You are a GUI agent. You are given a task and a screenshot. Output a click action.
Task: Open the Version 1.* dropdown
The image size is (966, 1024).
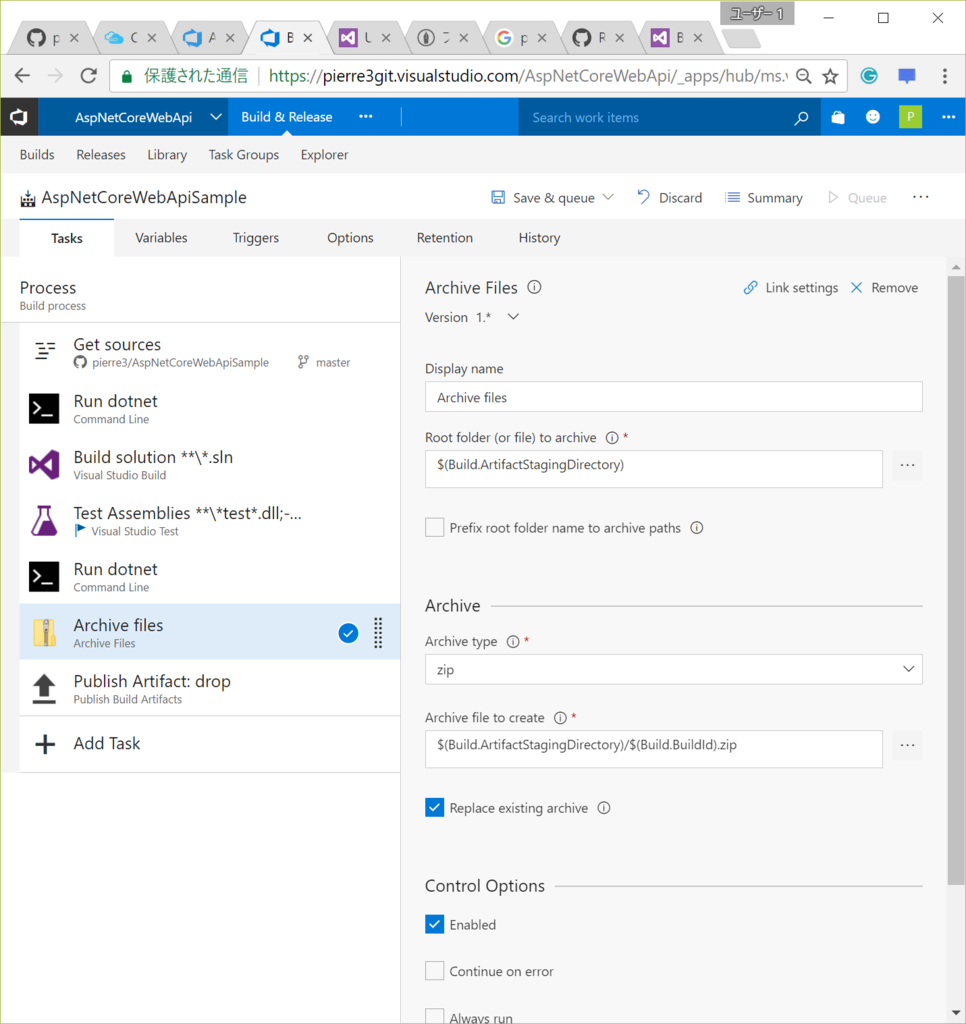(x=513, y=317)
